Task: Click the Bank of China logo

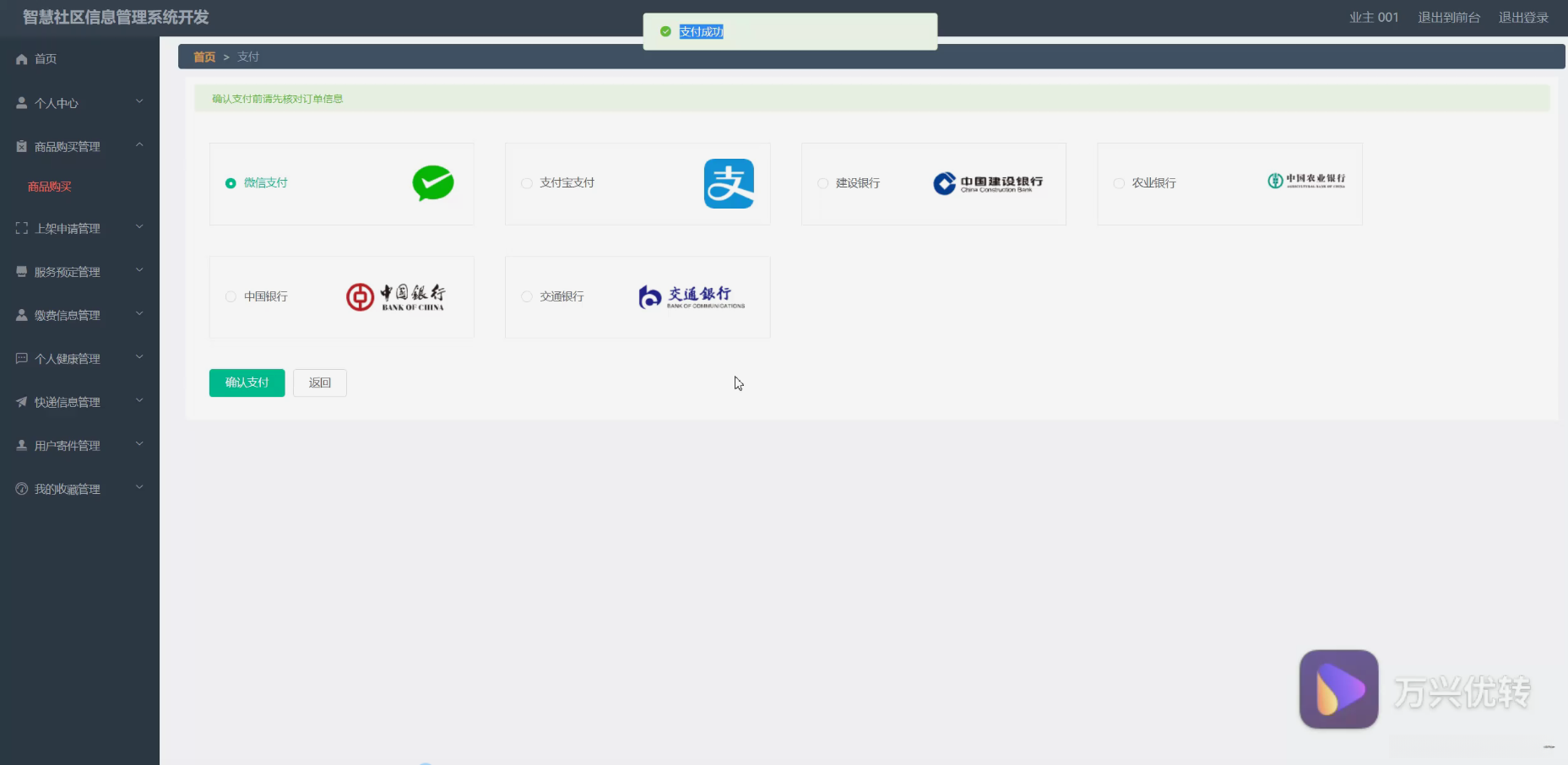Action: click(395, 296)
